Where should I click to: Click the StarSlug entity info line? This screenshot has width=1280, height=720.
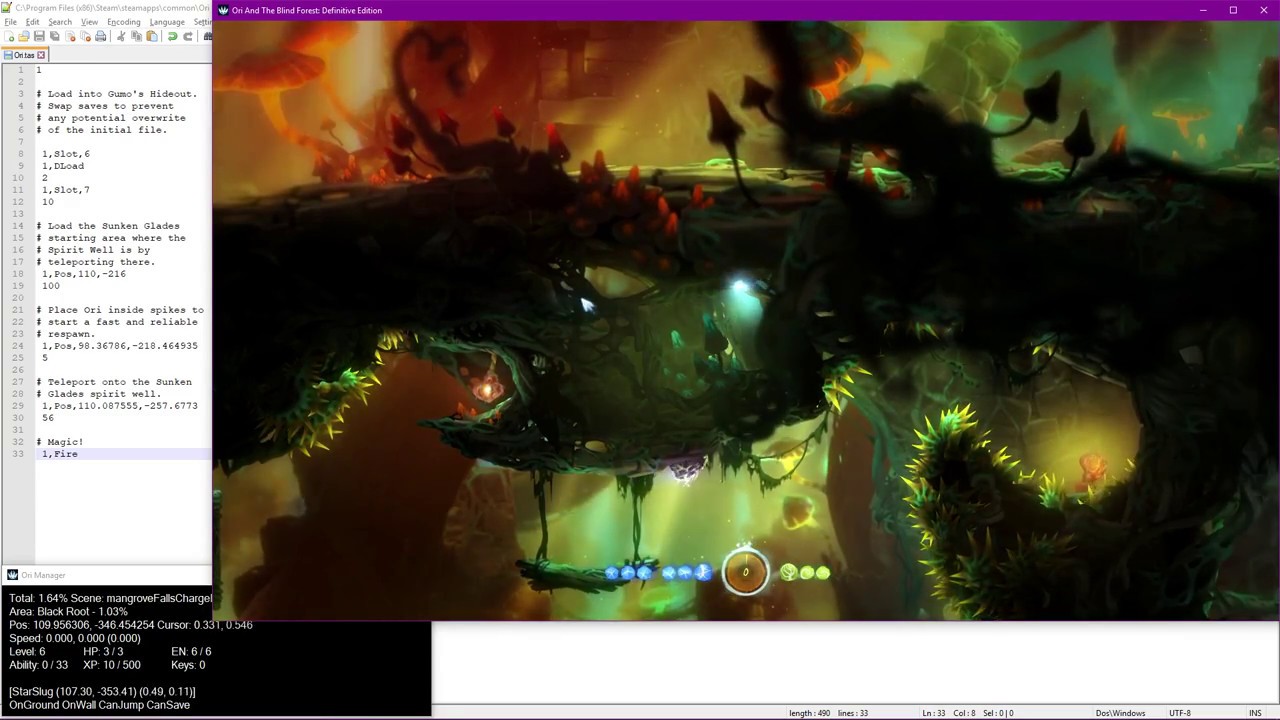[x=102, y=691]
